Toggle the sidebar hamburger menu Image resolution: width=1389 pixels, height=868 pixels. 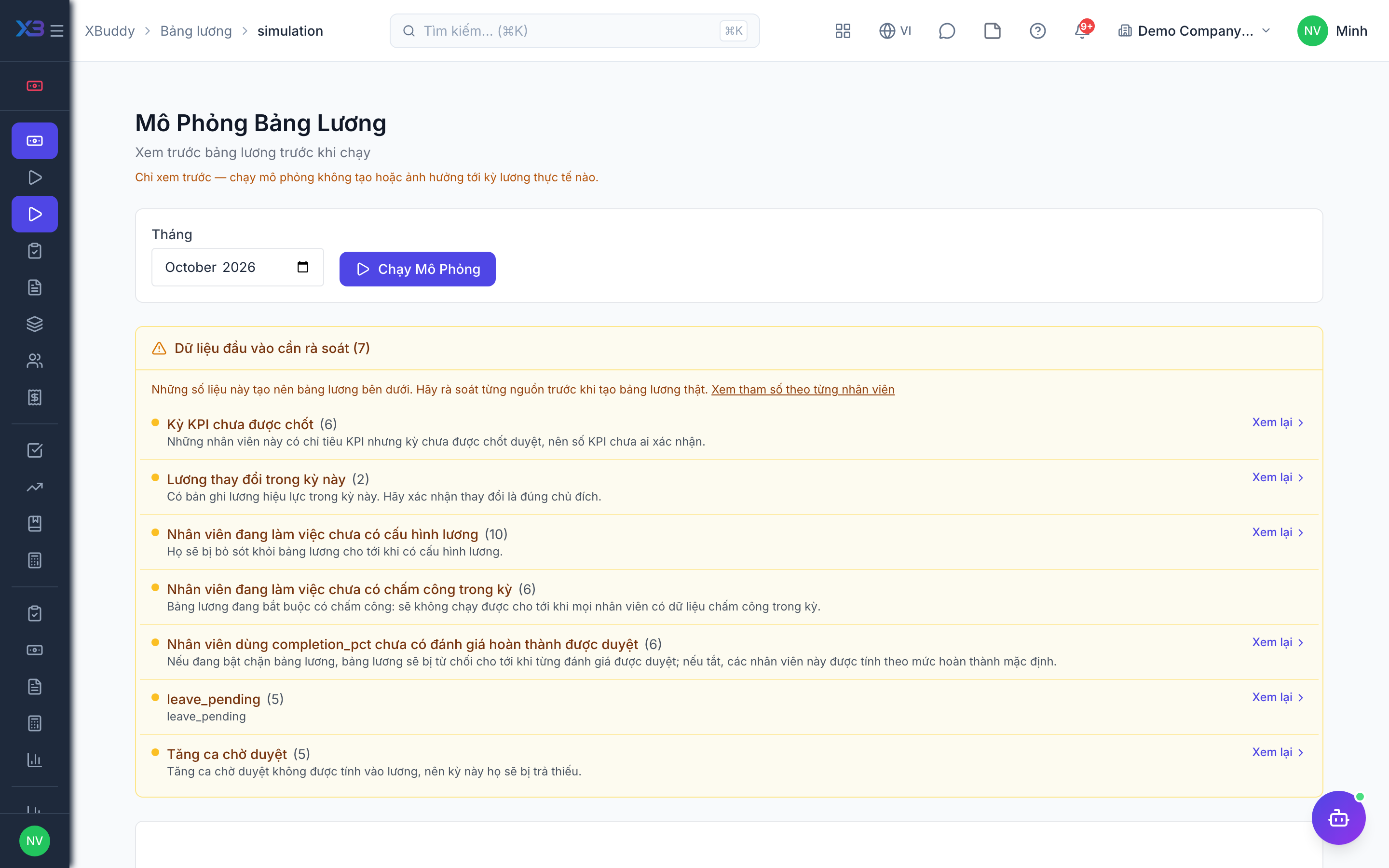pyautogui.click(x=56, y=30)
